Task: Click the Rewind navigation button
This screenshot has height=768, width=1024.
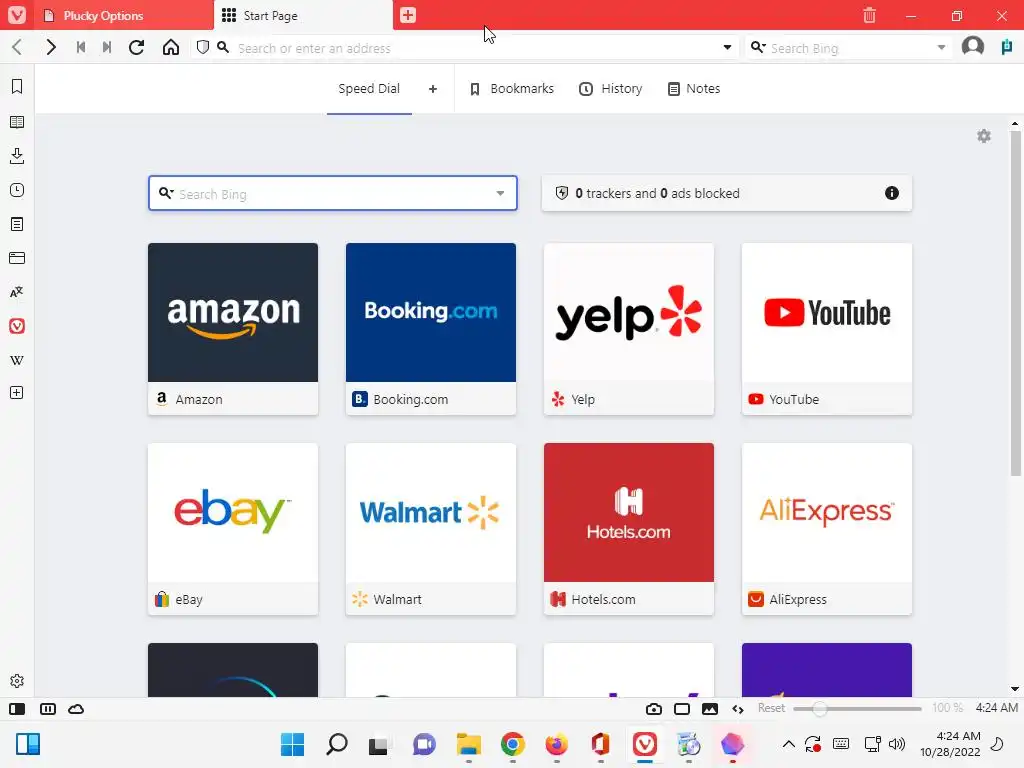Action: pyautogui.click(x=81, y=48)
